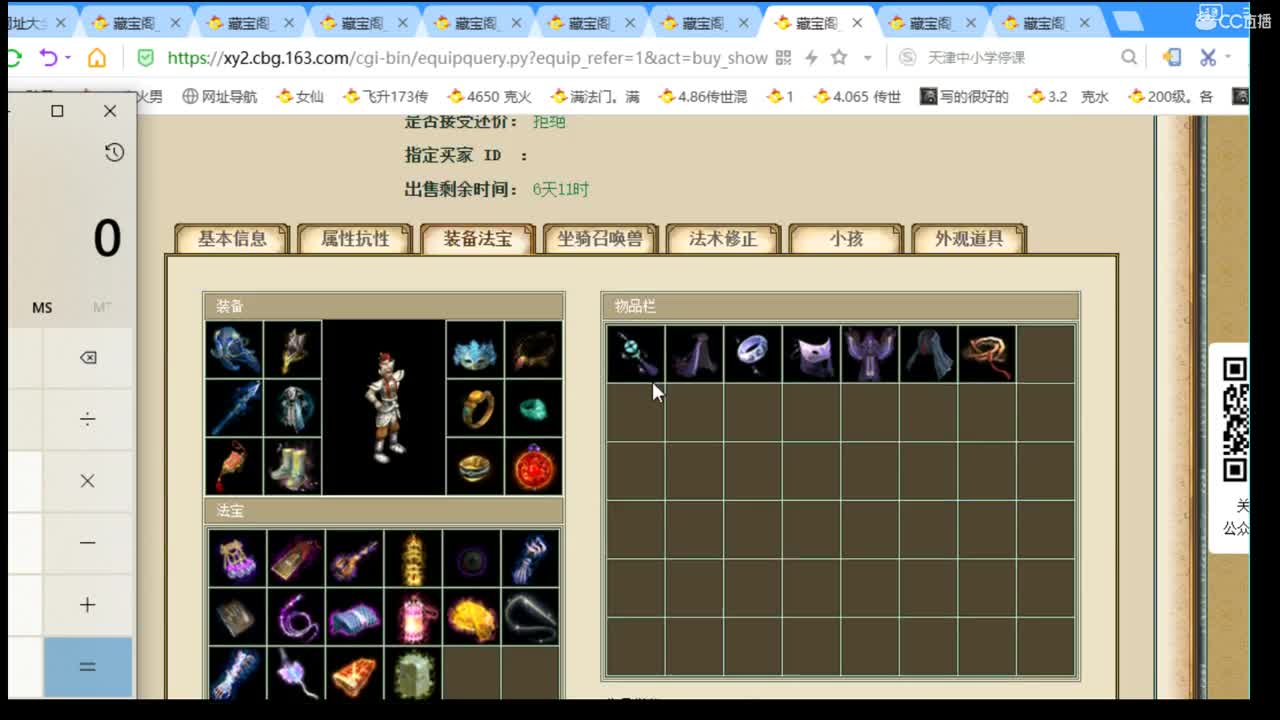
Task: Open the gold ring with gem equipment slot
Action: click(475, 408)
